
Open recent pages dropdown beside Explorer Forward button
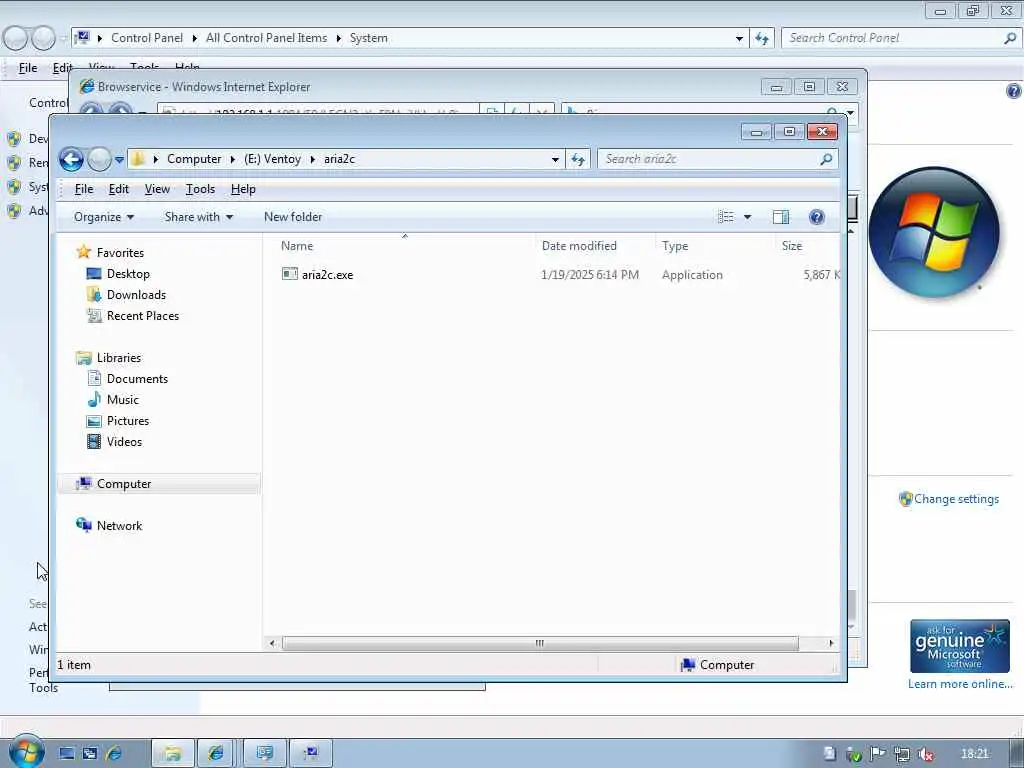coord(119,159)
